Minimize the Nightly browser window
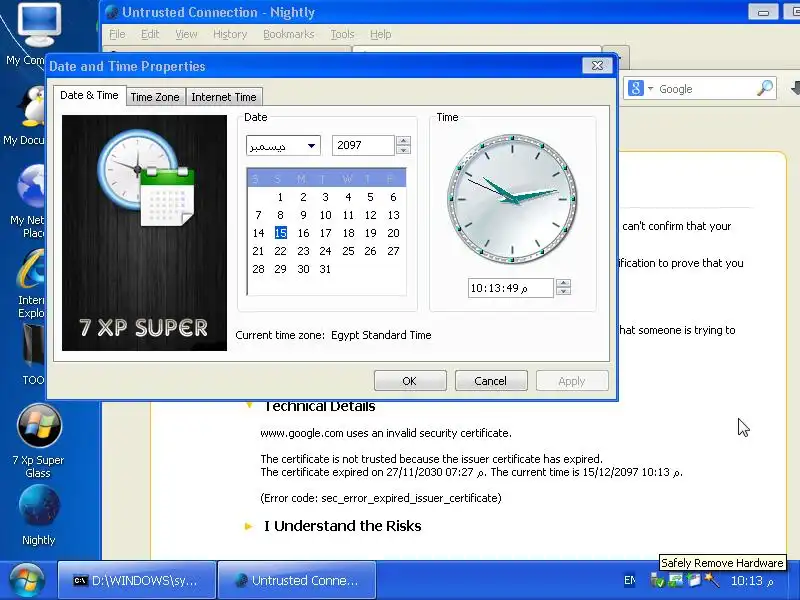Viewport: 800px width, 600px height. [763, 12]
